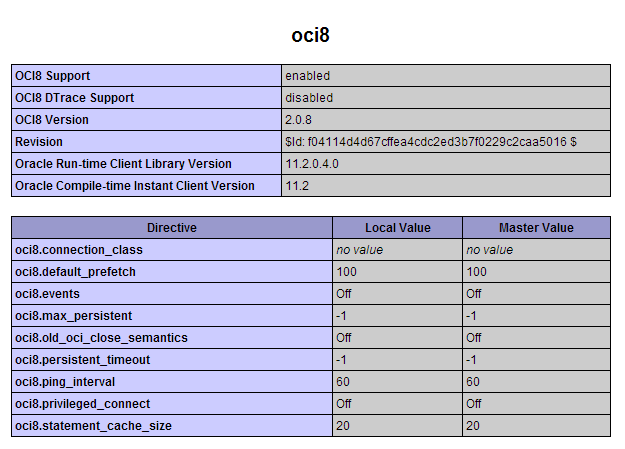Click the oci8.old_oci_close_semantics directive cell
625x449 pixels.
[172, 338]
